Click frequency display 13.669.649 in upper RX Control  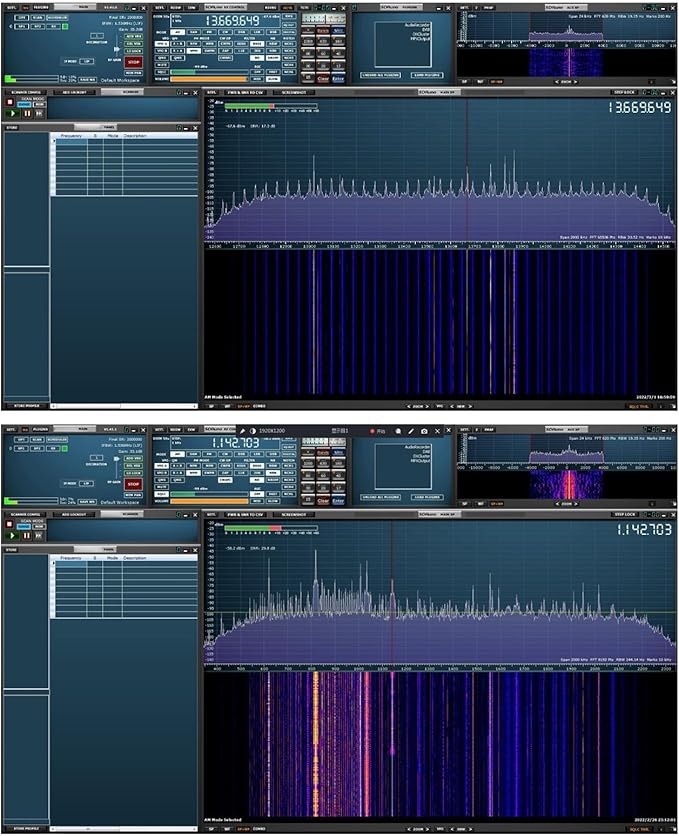pyautogui.click(x=233, y=20)
